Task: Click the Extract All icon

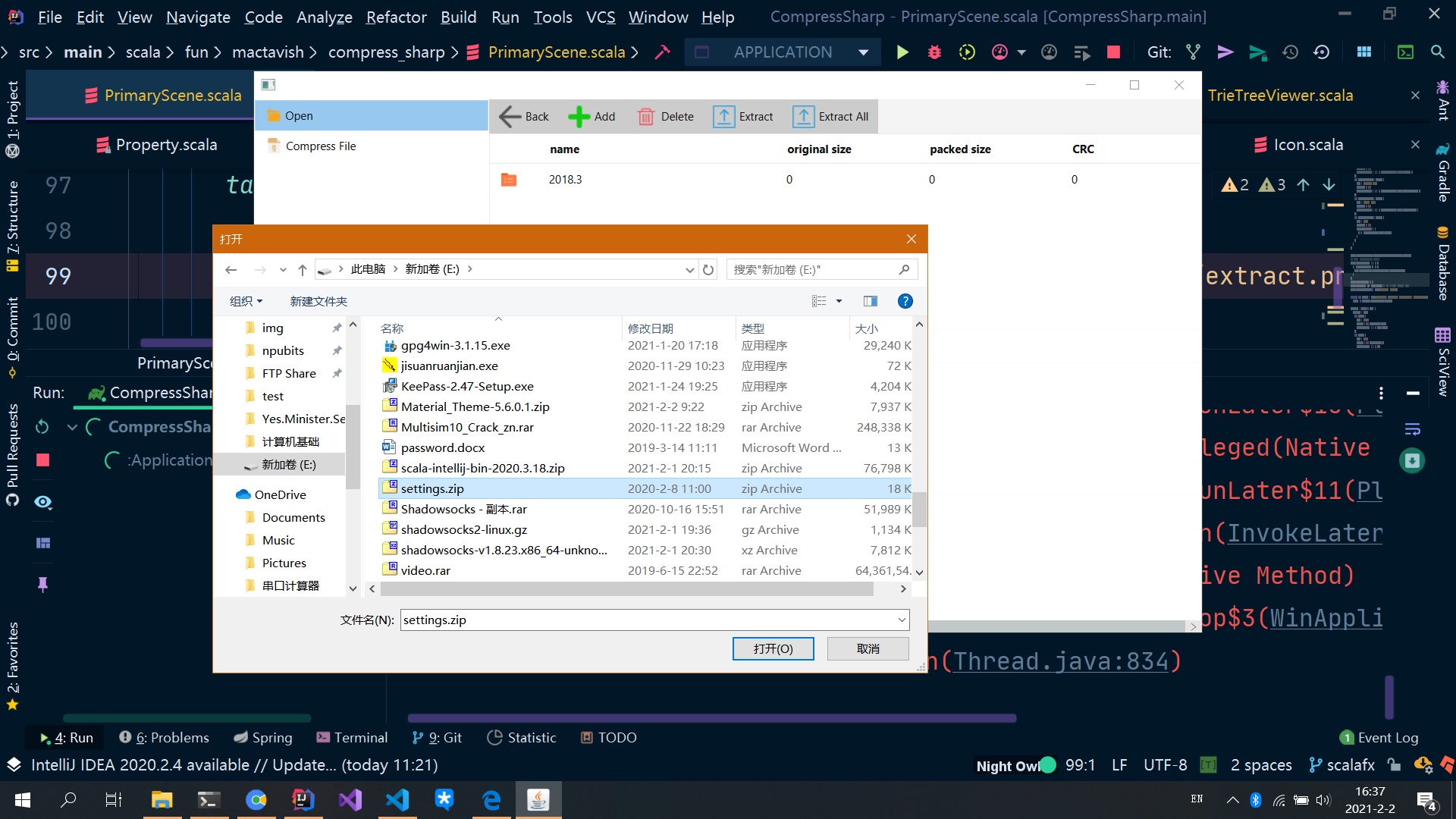Action: coord(803,117)
